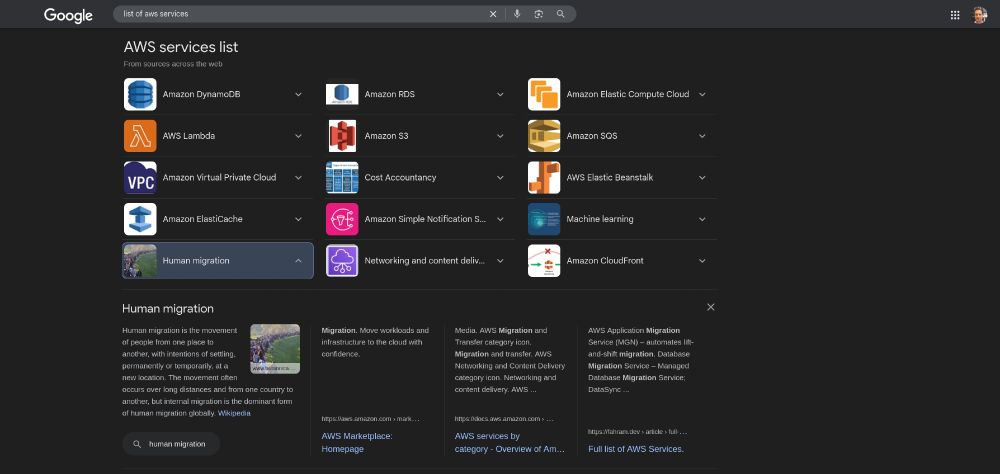This screenshot has height=474, width=1000.
Task: Click the docs.aws.amazon.com source URL
Action: [504, 419]
